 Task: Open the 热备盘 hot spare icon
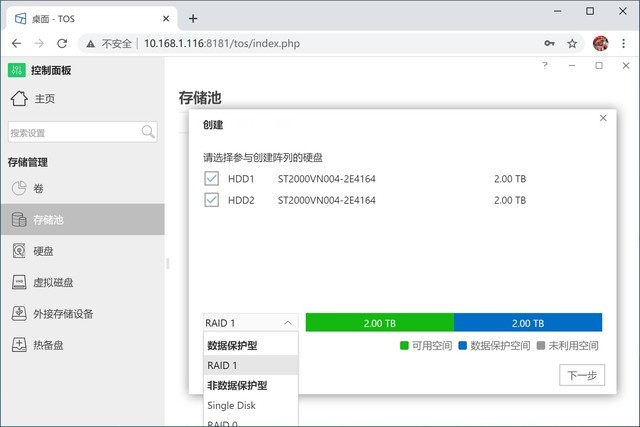click(x=19, y=345)
